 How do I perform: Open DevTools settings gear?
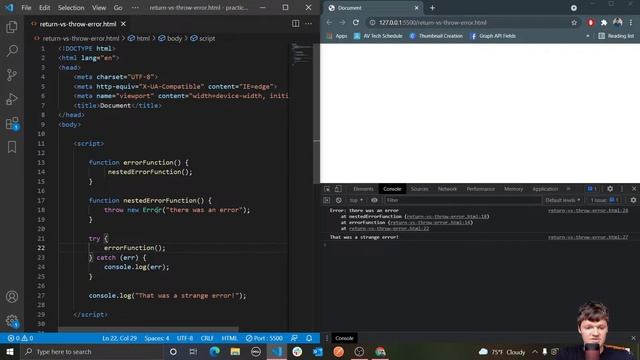point(610,189)
